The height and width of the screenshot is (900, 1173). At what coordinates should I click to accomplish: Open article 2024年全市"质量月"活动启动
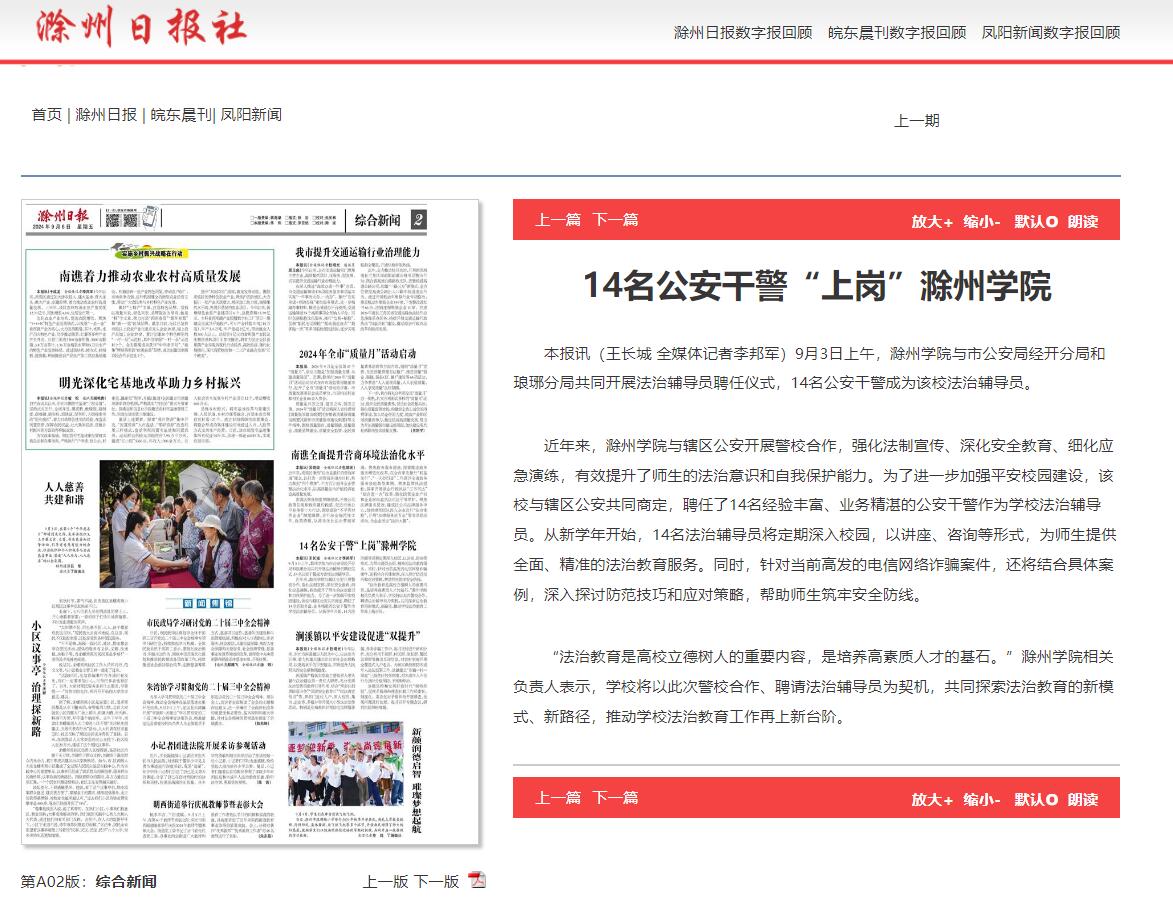pyautogui.click(x=358, y=353)
